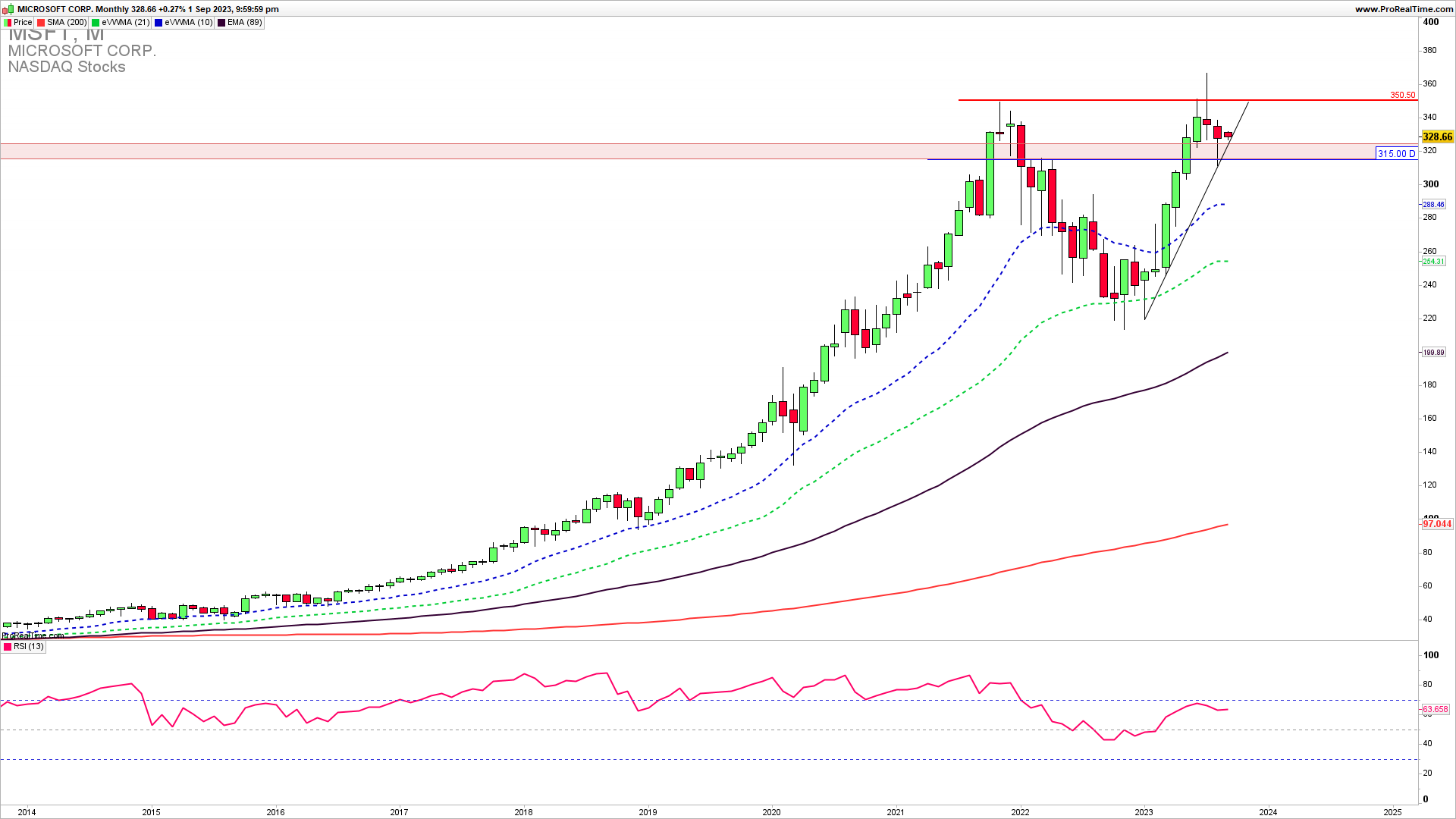Open the EMA (89) indicator settings

point(240,23)
